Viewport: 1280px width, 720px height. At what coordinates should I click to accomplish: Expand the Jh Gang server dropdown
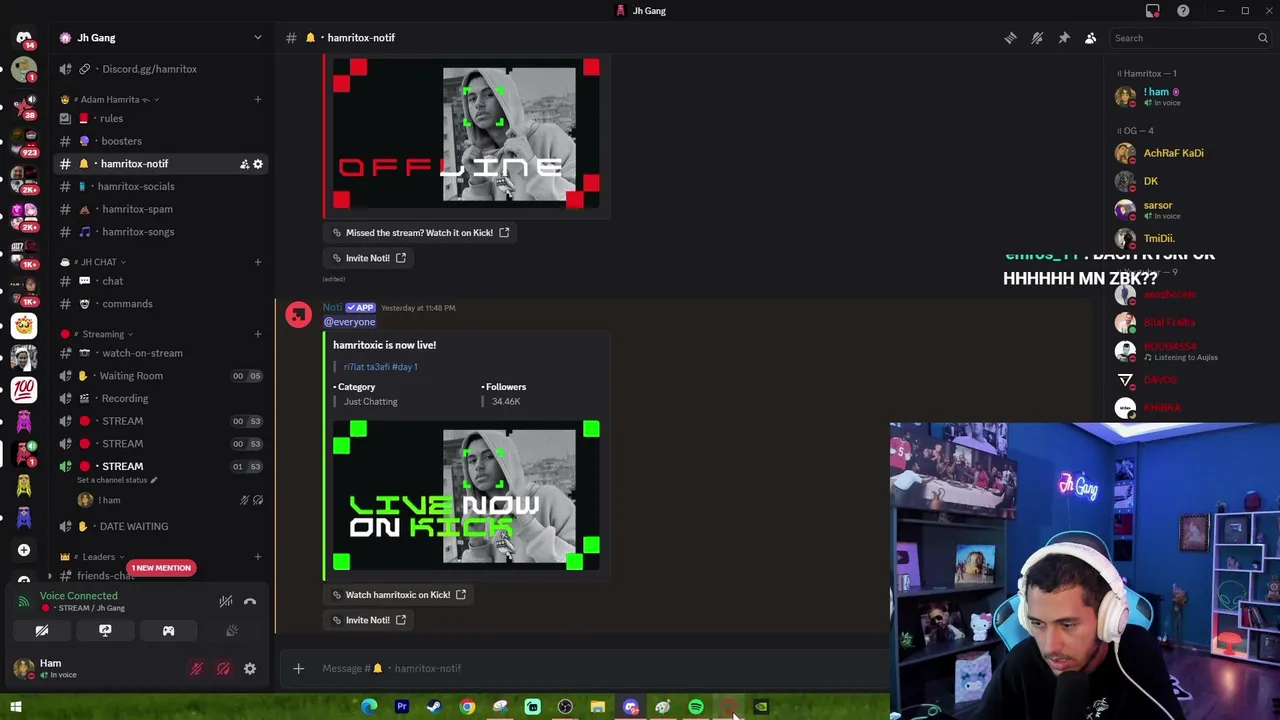(257, 38)
